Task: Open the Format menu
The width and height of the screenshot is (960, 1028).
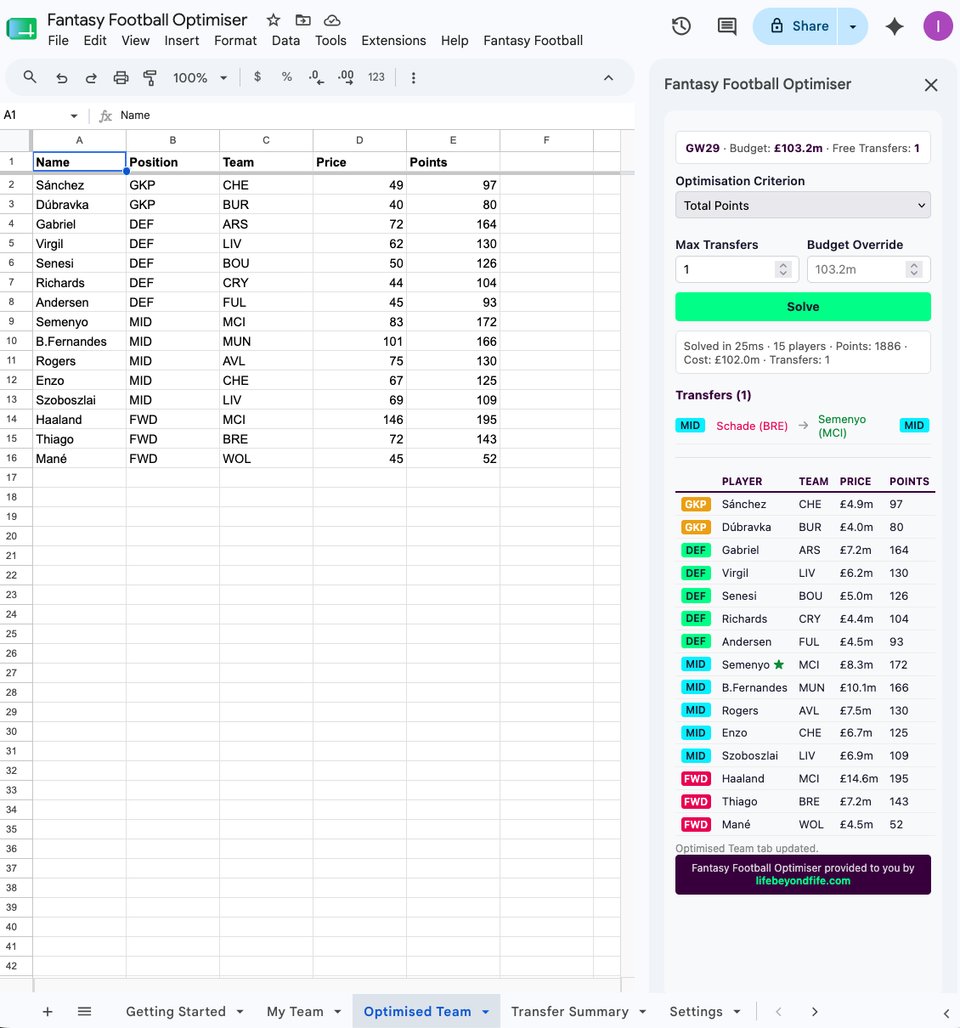Action: tap(235, 41)
